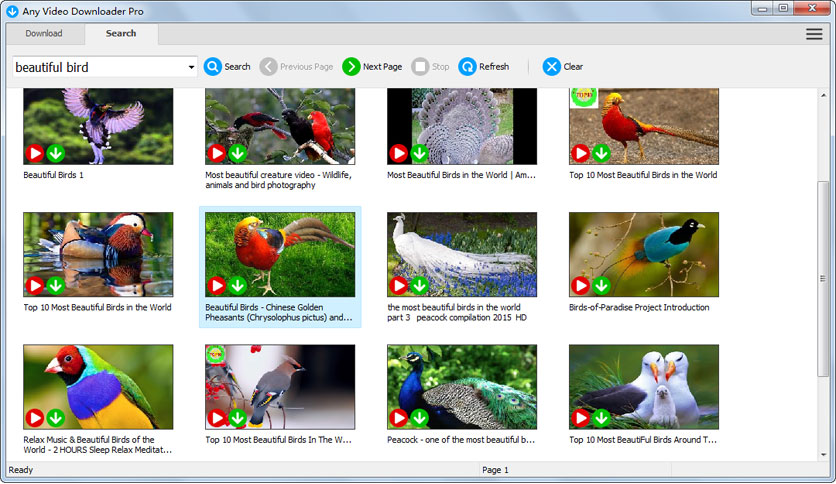Select the seagull family thumbnail
The height and width of the screenshot is (484, 836).
pos(644,386)
